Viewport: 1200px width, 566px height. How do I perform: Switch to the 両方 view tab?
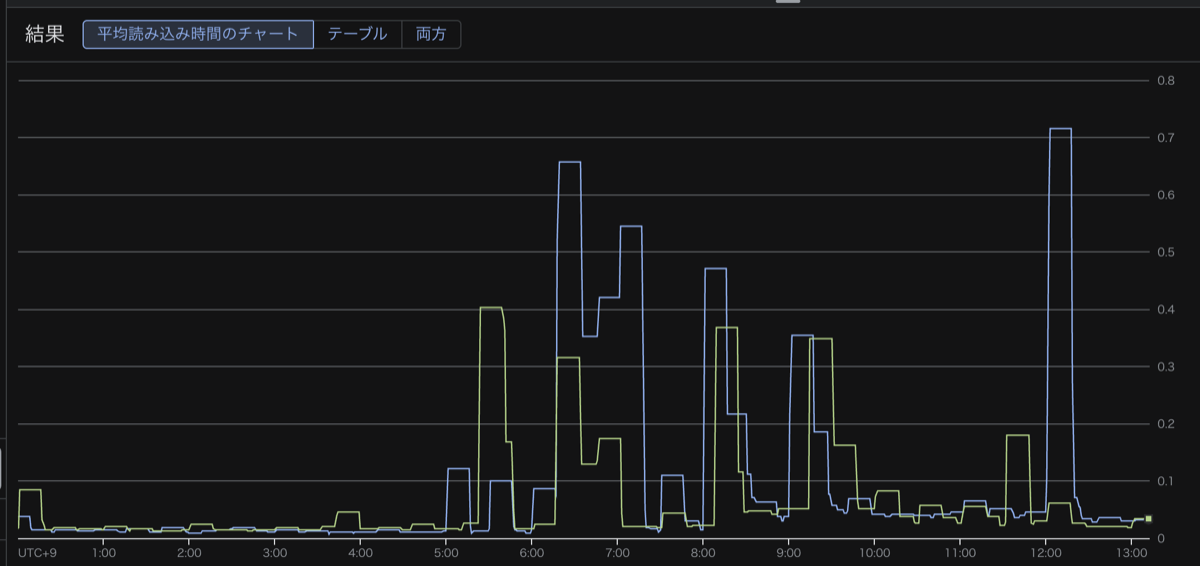click(x=431, y=34)
